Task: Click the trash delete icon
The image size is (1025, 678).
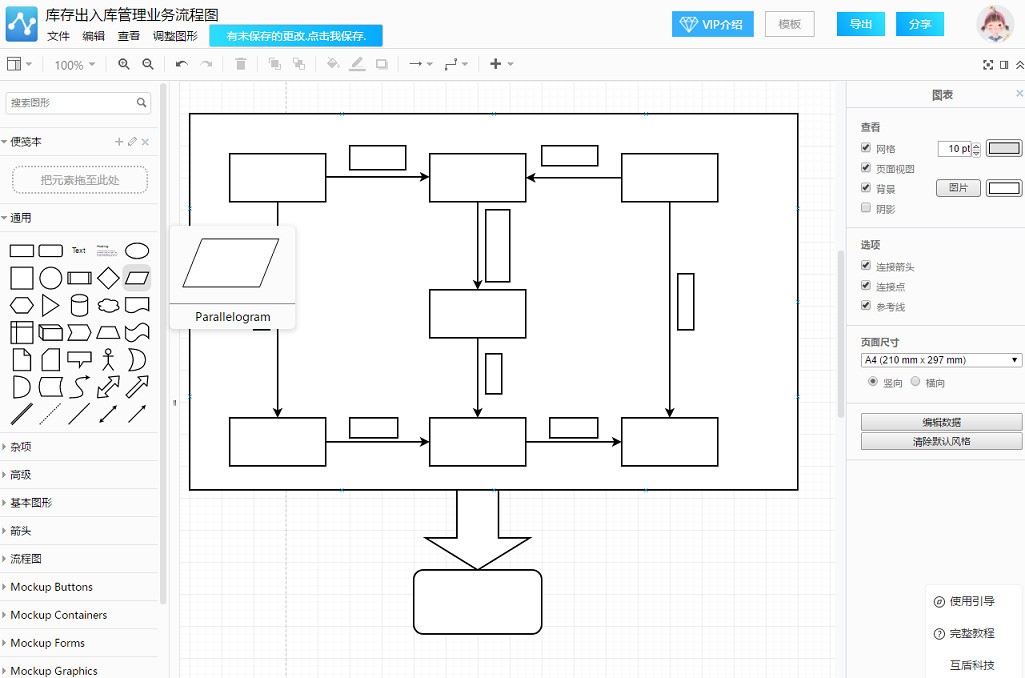Action: click(241, 64)
